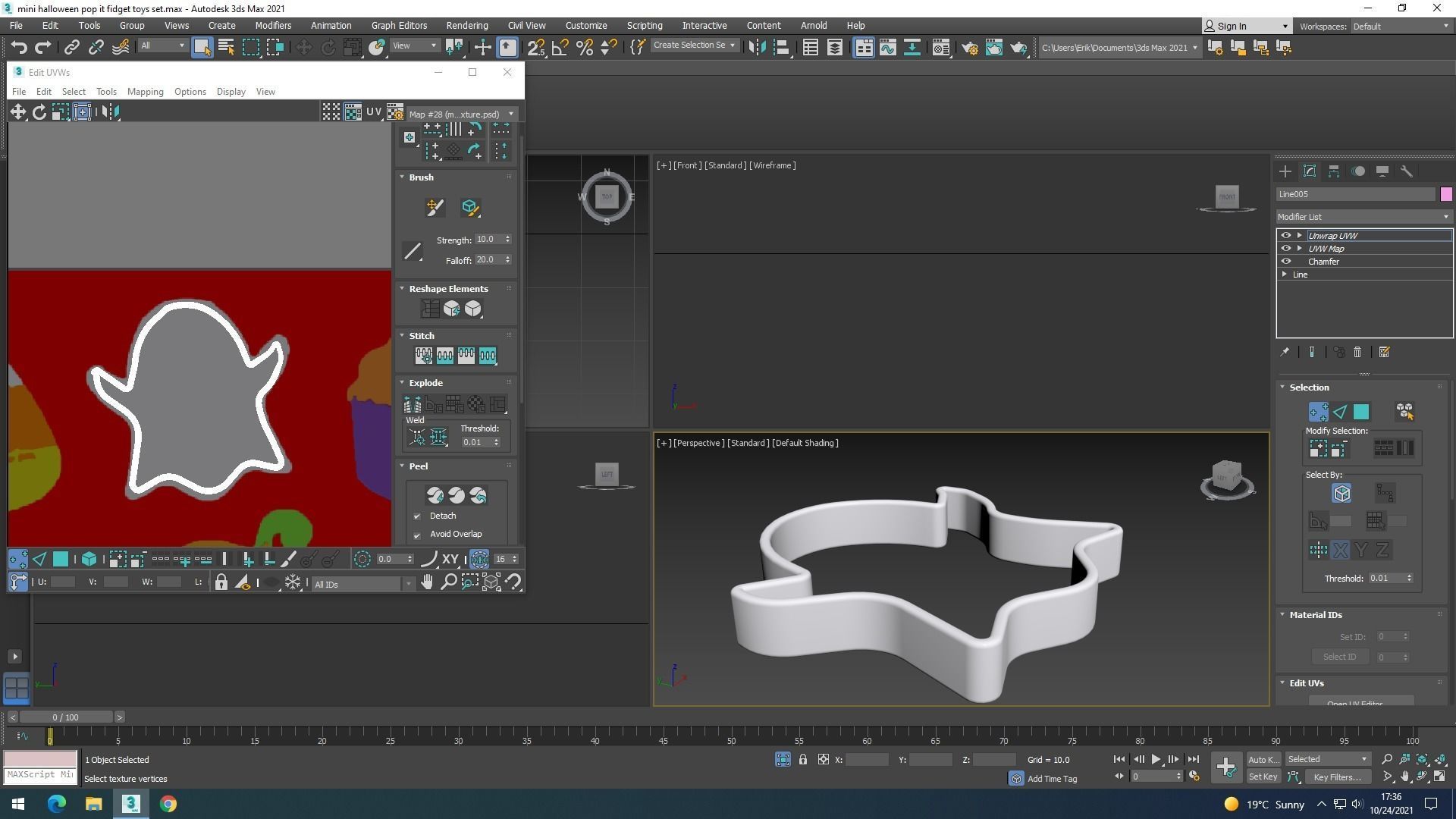Select the Rotate tool in Edit UVWs toolbar
The width and height of the screenshot is (1456, 819).
(x=39, y=112)
